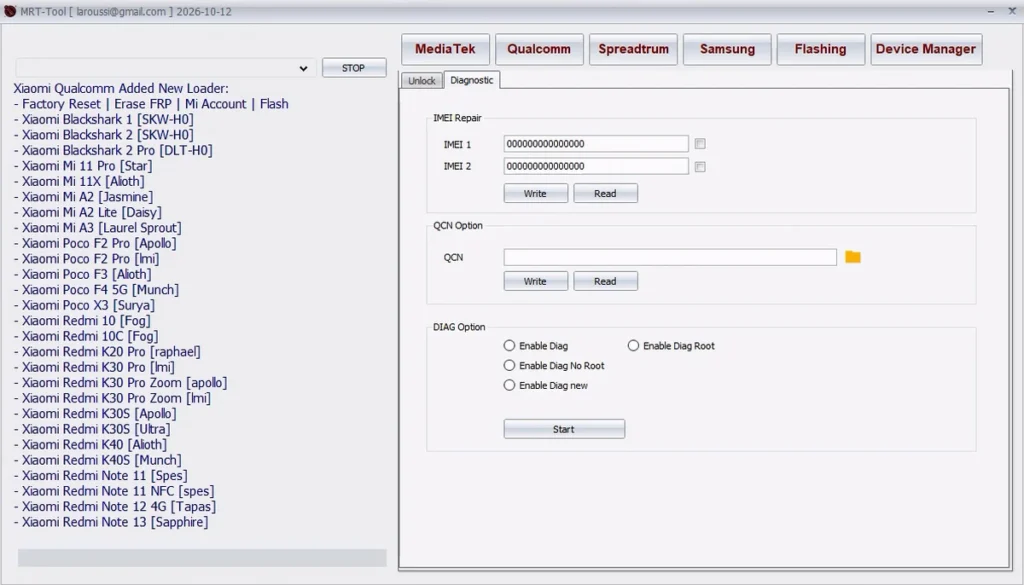Image resolution: width=1024 pixels, height=585 pixels.
Task: Go to the MediaTek section
Action: [445, 49]
